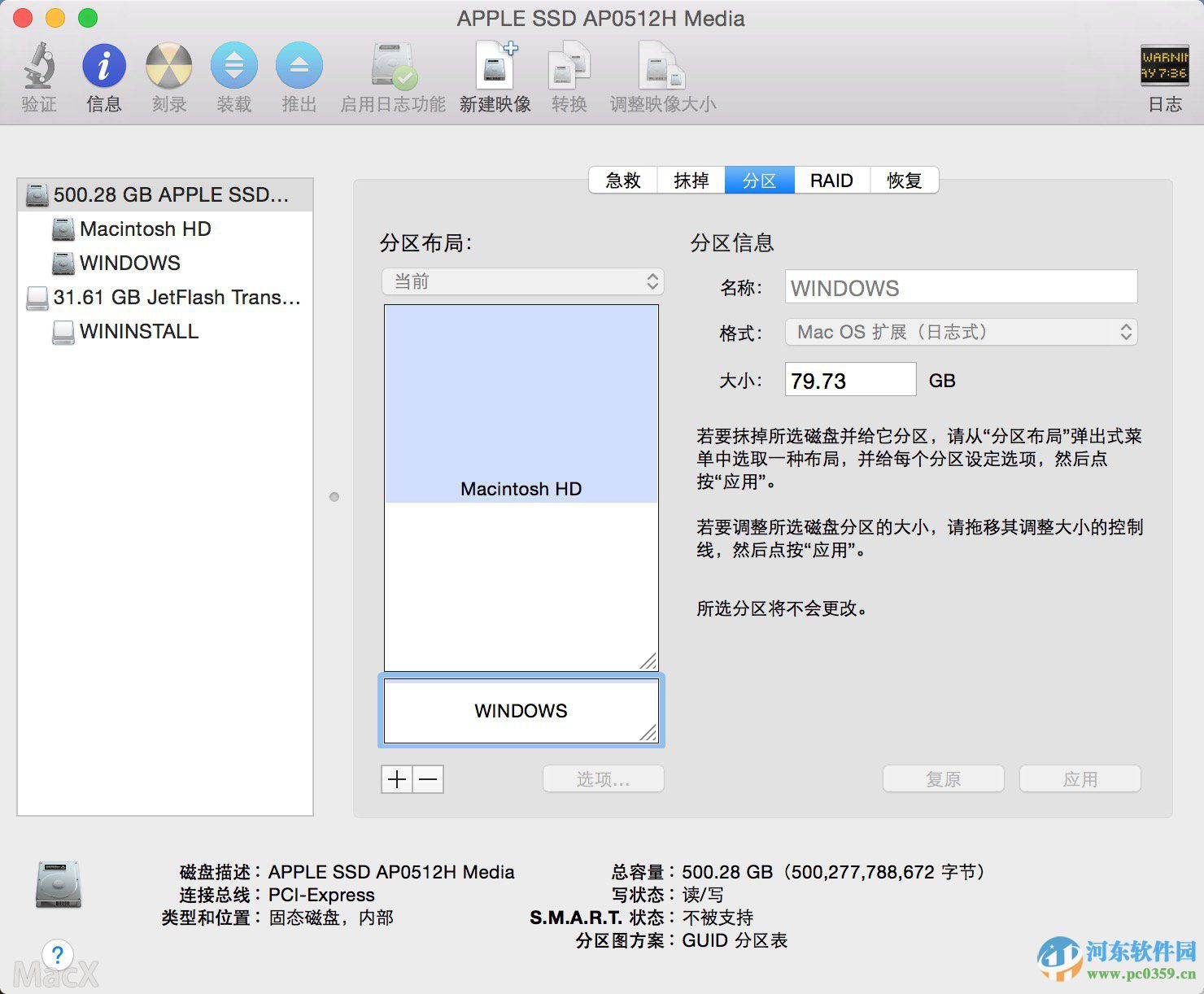
Task: Expand the 31.61 GB JetFlash entry
Action: pyautogui.click(x=162, y=298)
